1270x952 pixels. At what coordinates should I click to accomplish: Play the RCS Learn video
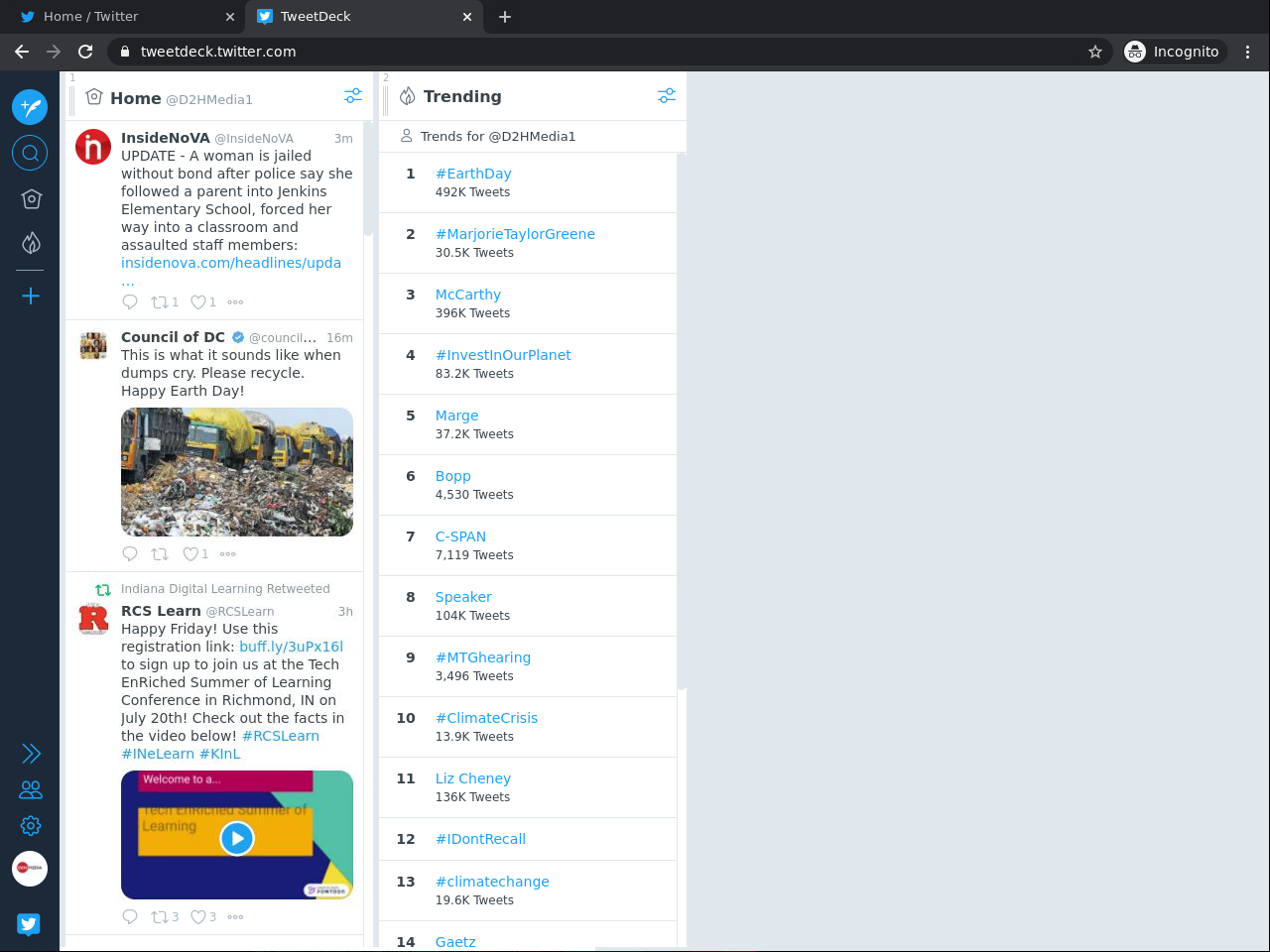tap(237, 838)
